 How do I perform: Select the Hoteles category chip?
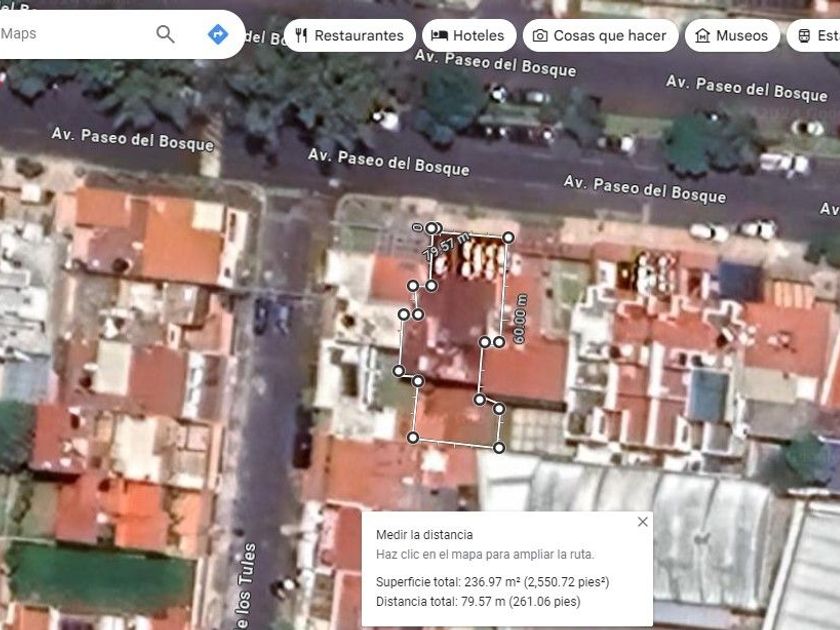[469, 35]
